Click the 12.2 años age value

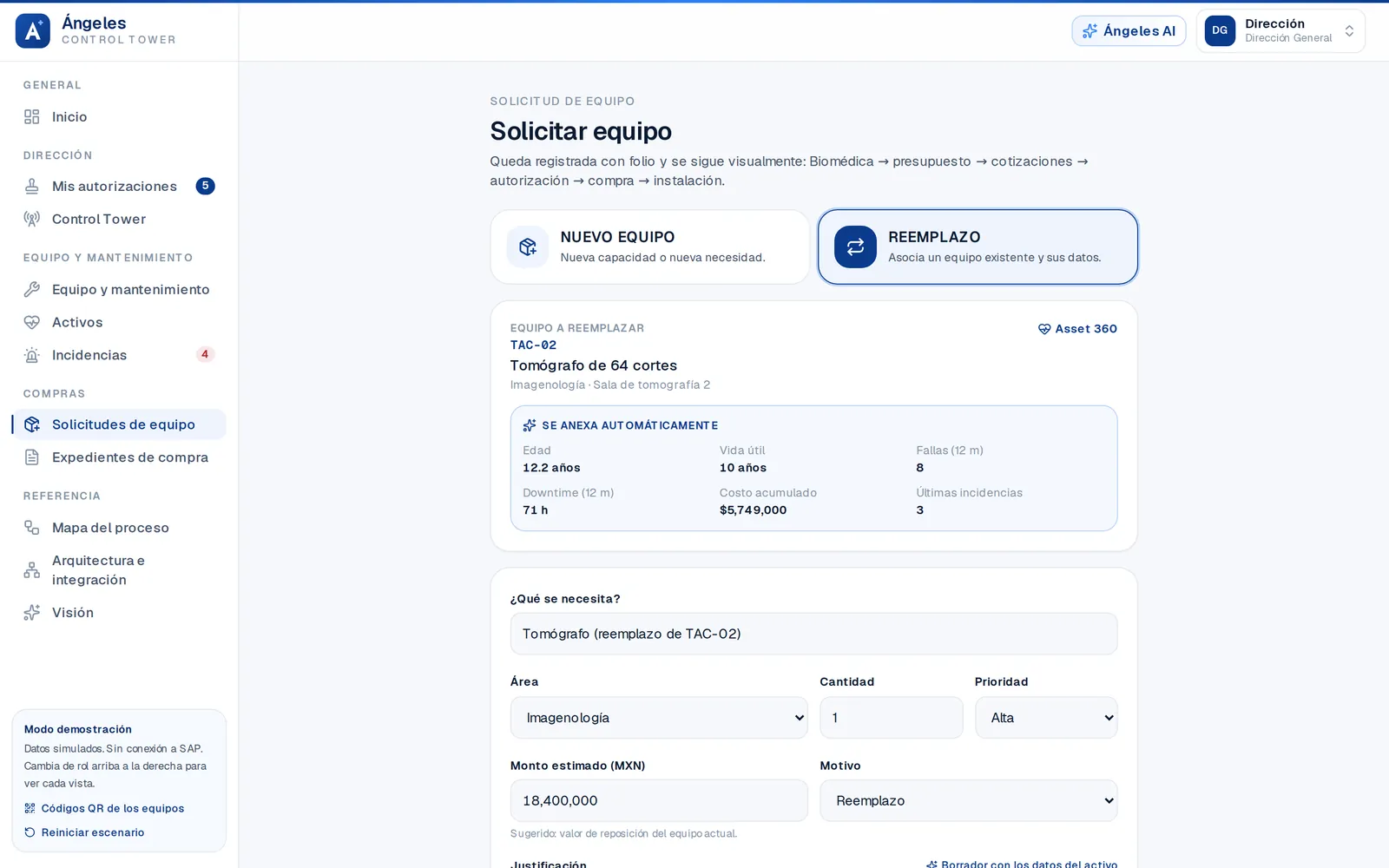pos(551,468)
